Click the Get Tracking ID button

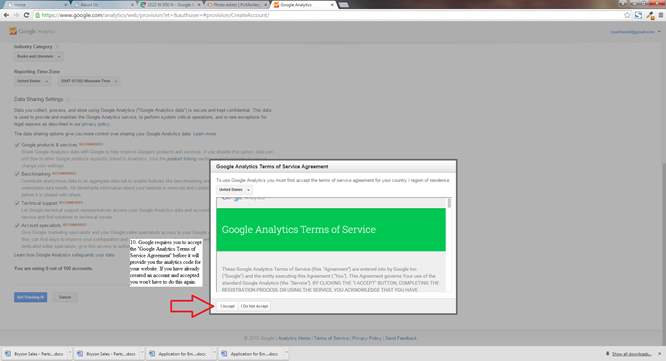click(x=31, y=297)
